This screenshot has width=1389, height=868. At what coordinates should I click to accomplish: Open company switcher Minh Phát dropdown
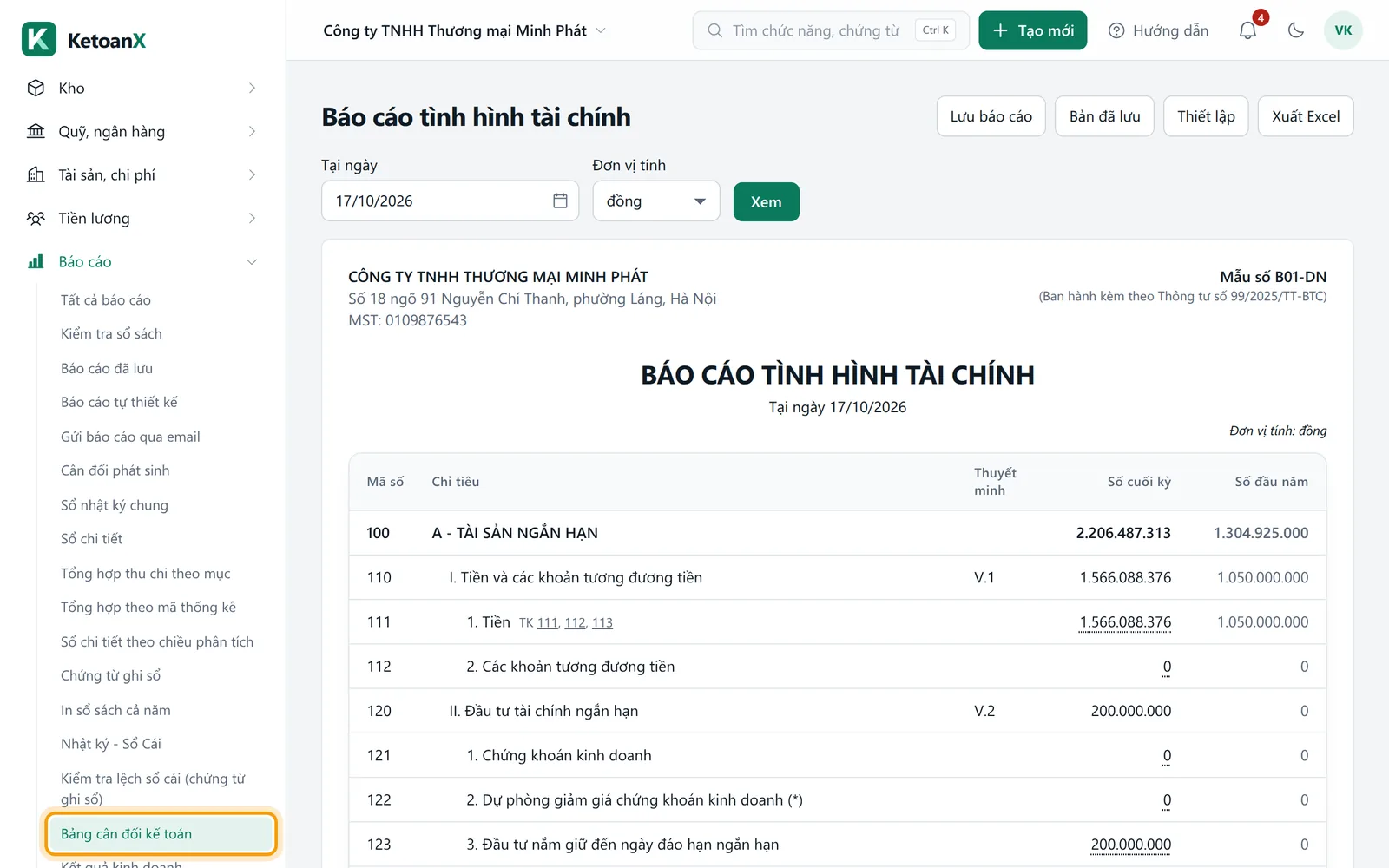(x=464, y=30)
